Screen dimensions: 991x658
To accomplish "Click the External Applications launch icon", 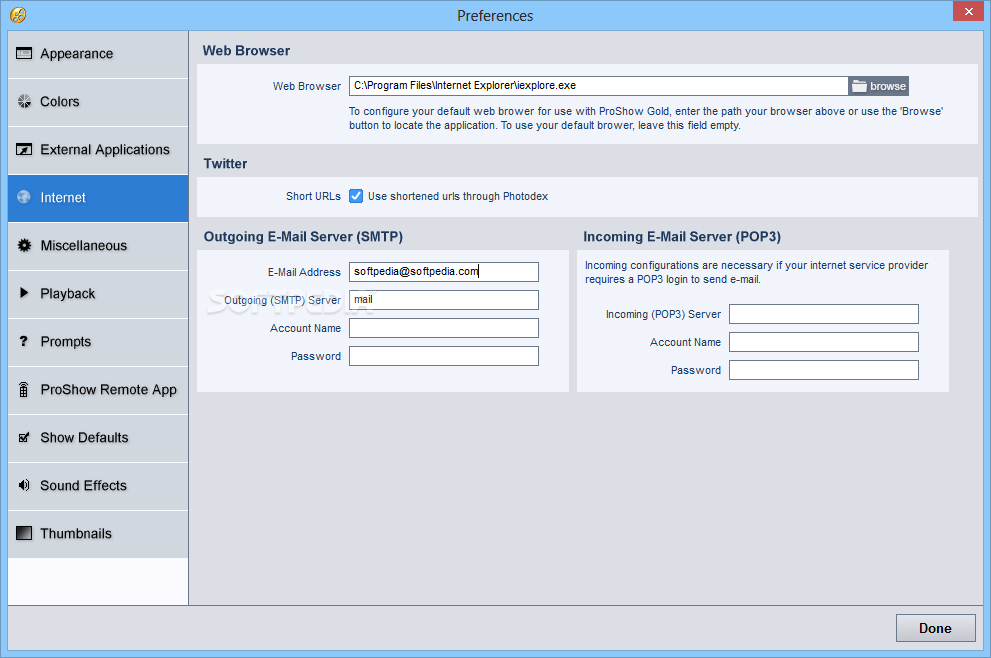I will click(x=24, y=149).
